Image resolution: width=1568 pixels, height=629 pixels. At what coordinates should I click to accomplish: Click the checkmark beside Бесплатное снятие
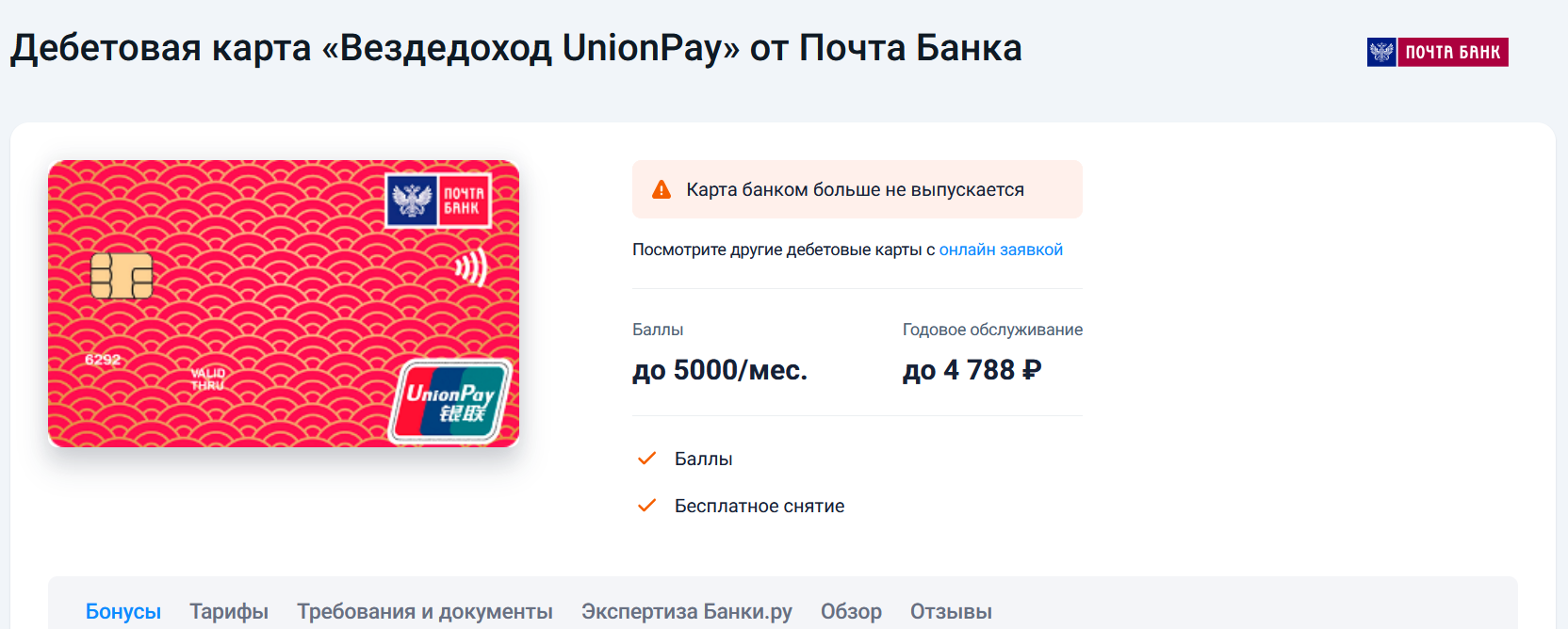coord(646,506)
